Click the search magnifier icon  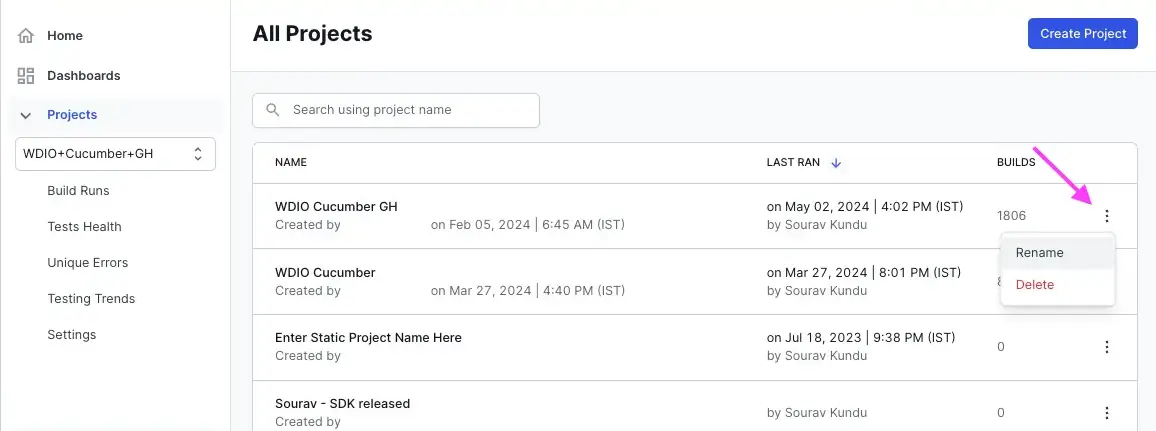272,110
